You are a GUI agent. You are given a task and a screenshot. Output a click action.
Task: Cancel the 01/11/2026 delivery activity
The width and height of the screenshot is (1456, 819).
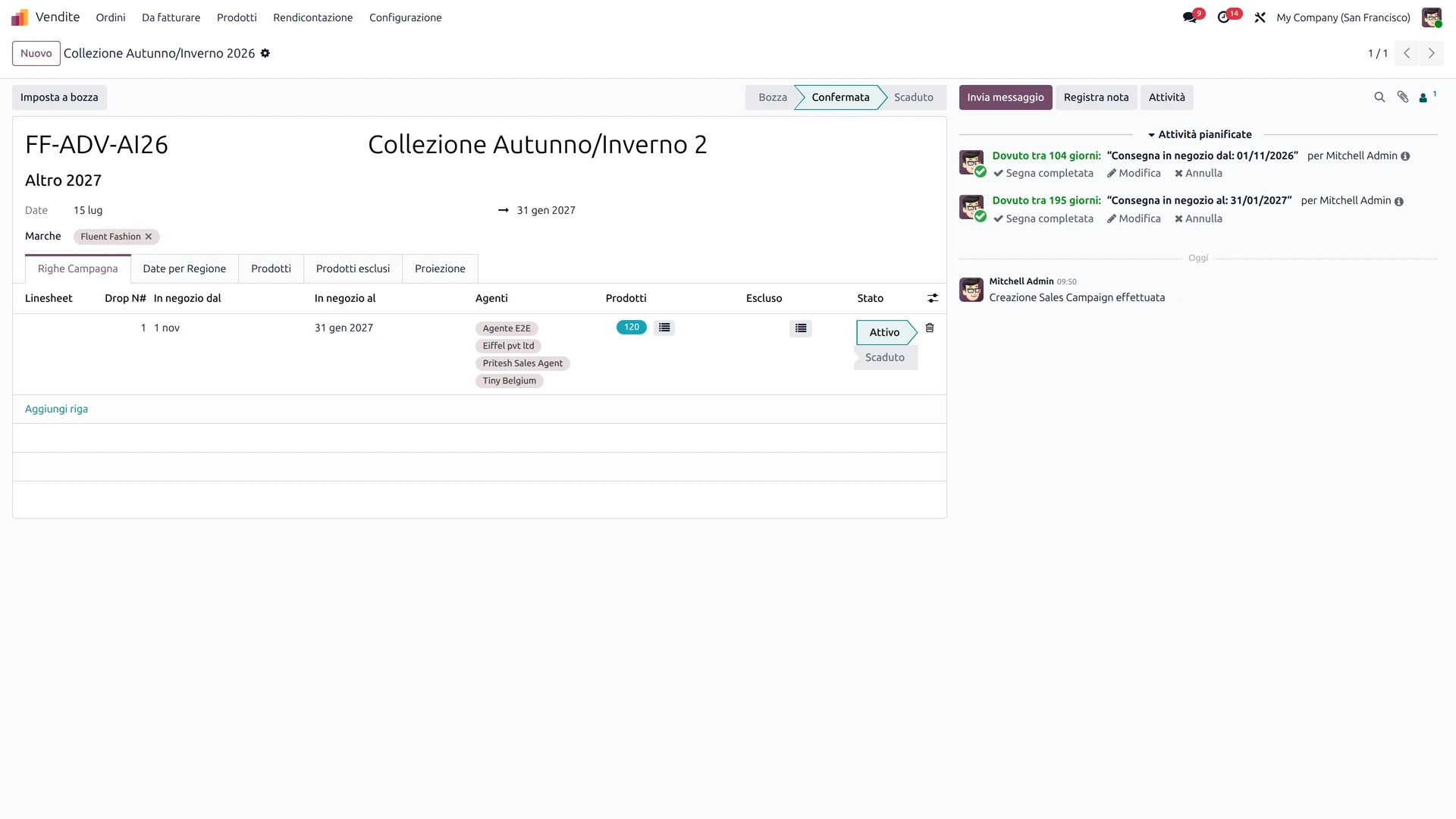click(1198, 173)
